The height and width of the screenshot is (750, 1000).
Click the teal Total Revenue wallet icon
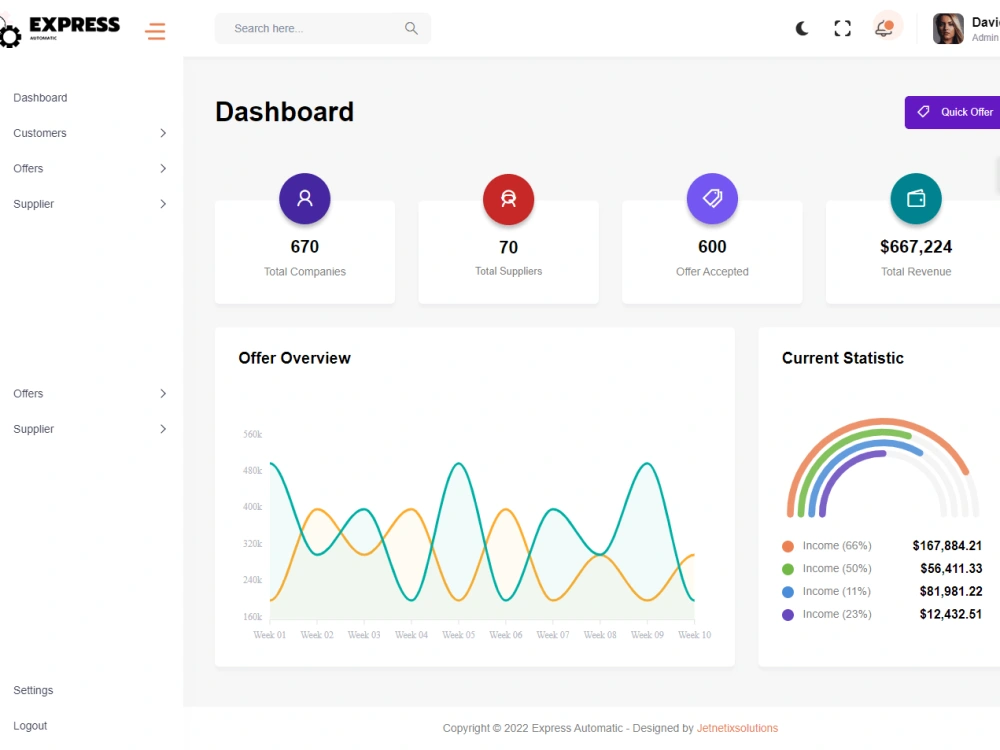tap(916, 198)
